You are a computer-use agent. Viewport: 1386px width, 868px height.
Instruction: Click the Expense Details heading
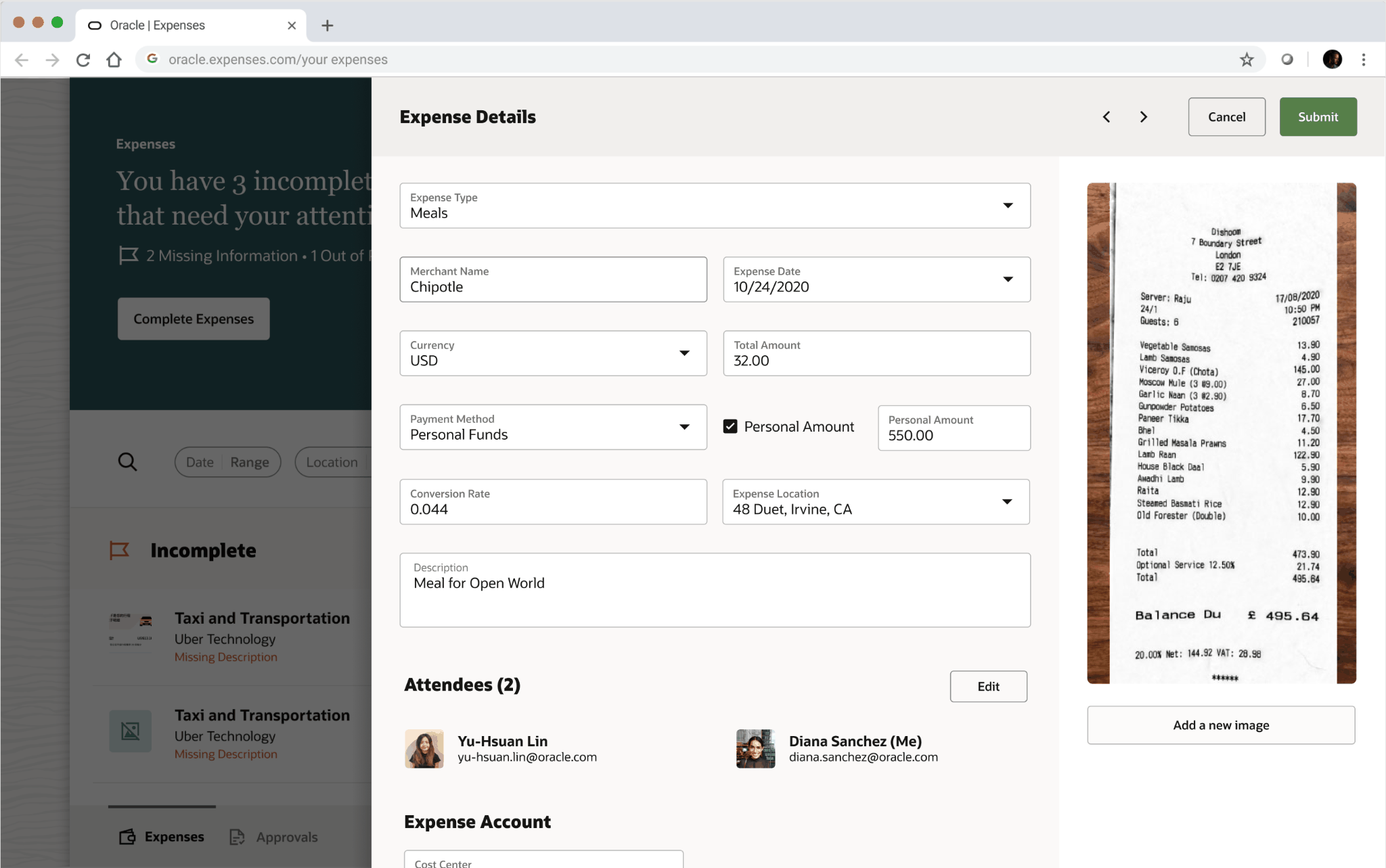point(468,117)
